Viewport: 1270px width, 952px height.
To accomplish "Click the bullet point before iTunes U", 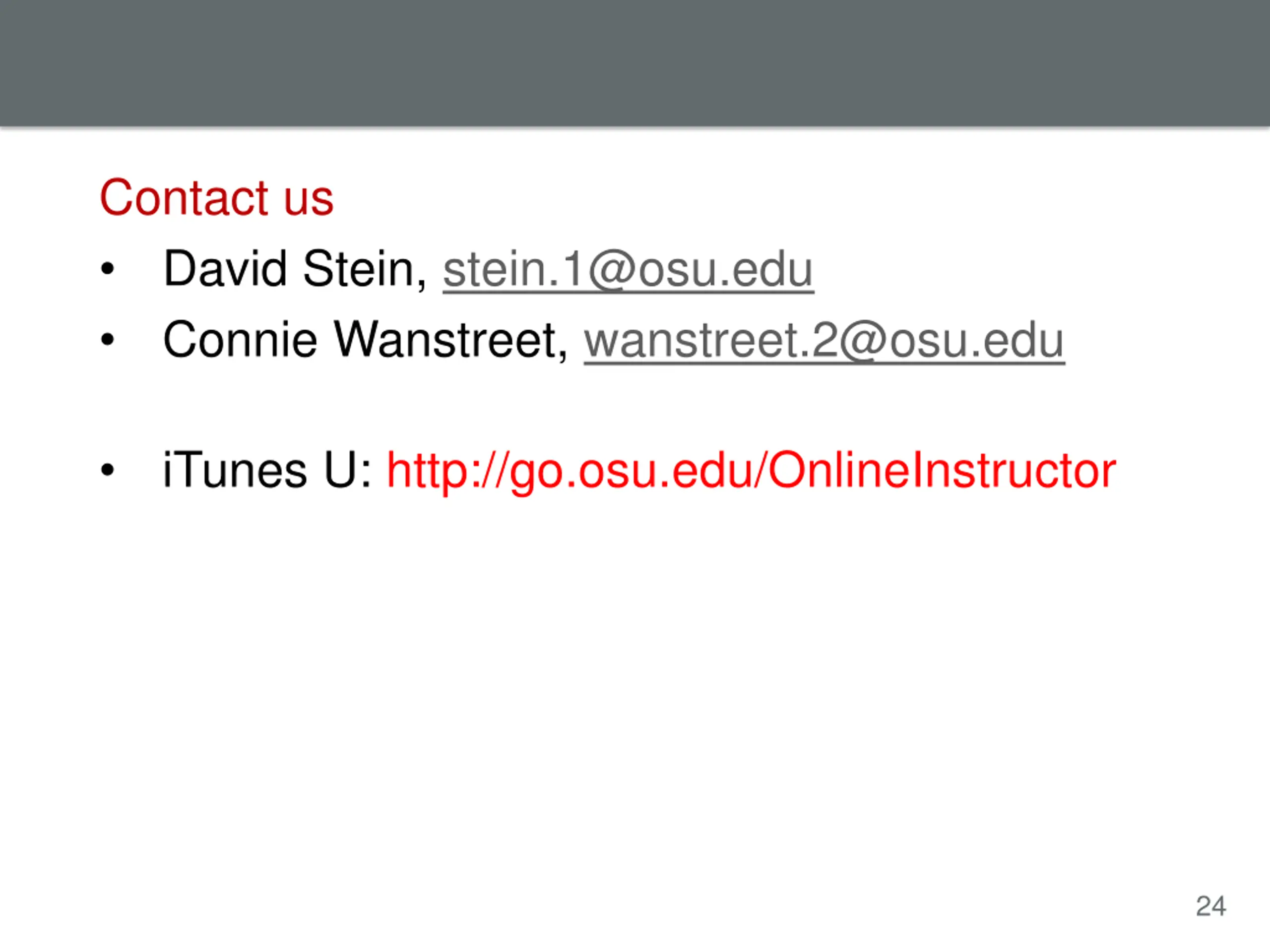I will [107, 471].
